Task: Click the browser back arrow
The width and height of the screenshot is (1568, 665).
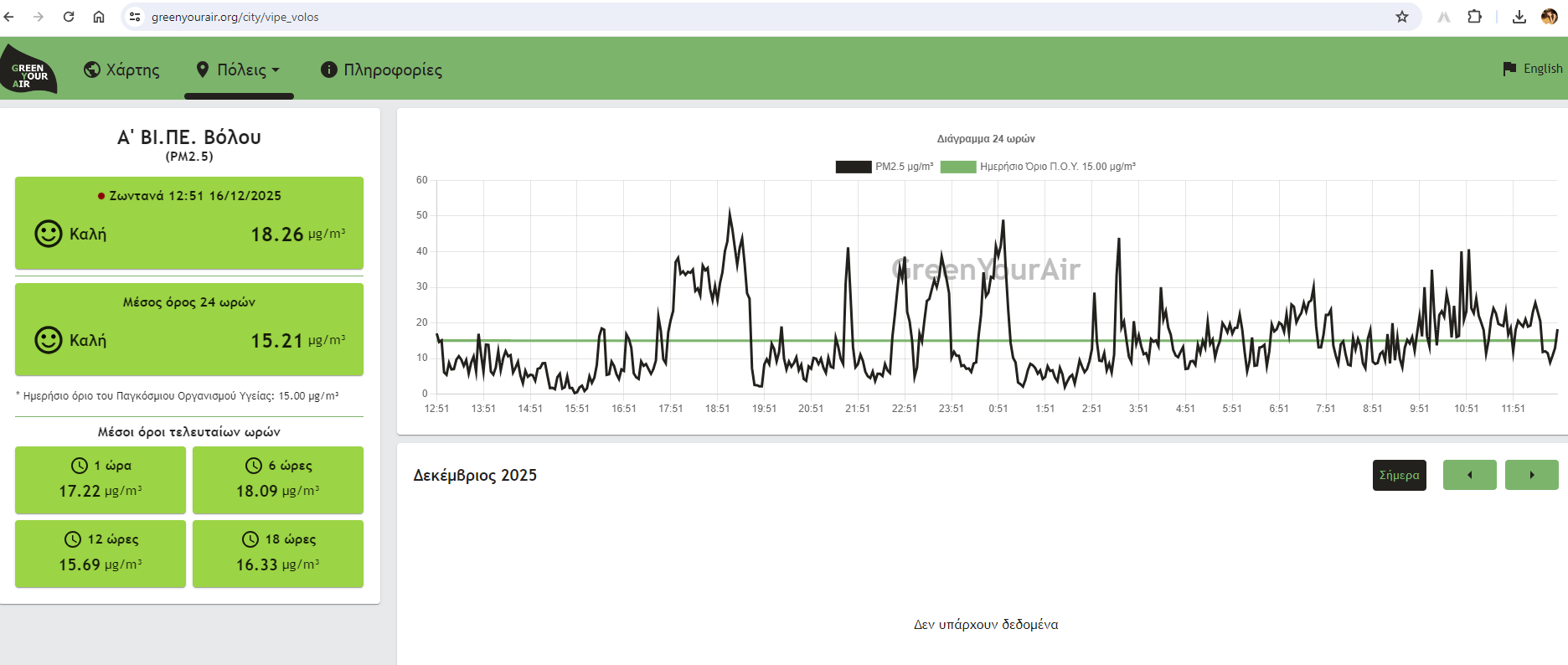Action: click(x=9, y=17)
